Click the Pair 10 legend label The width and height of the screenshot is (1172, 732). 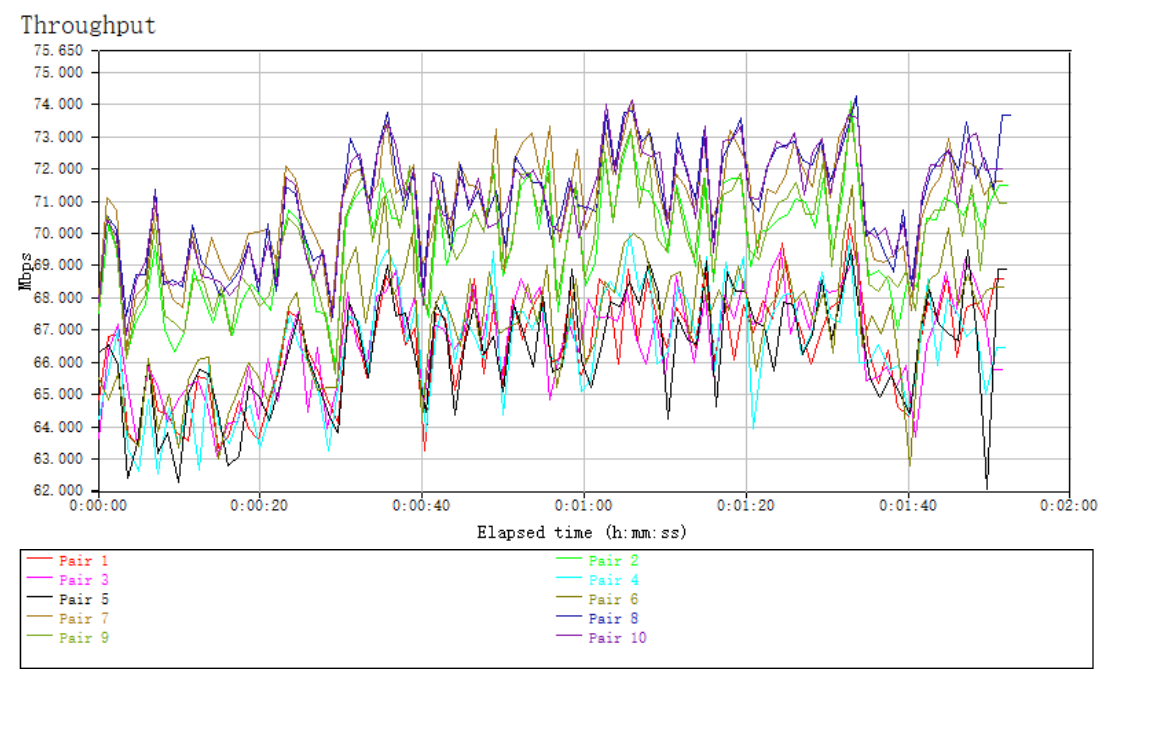click(617, 639)
